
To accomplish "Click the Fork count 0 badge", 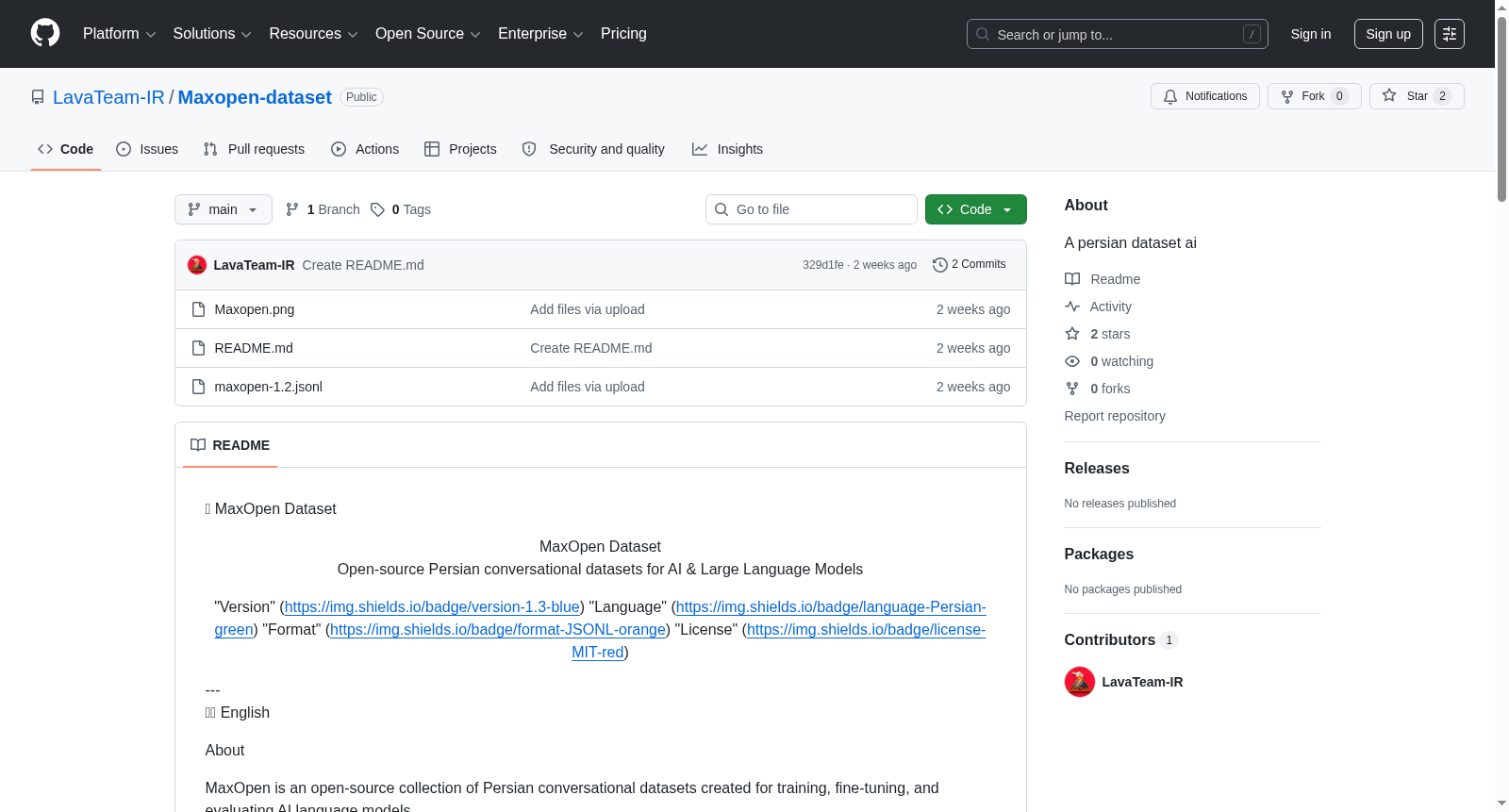I will (x=1339, y=96).
